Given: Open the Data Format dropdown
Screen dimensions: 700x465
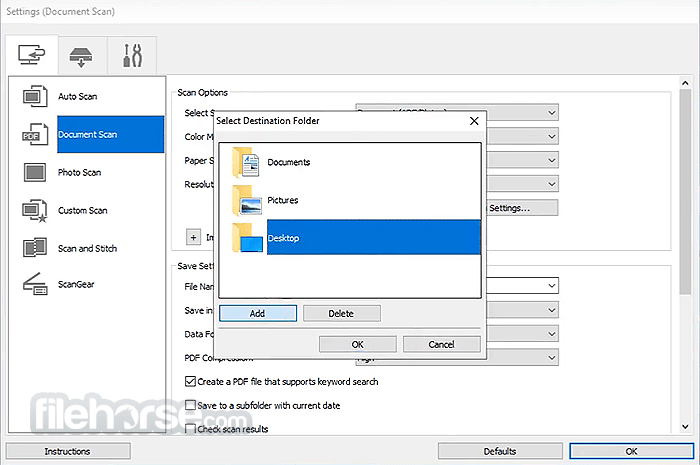Looking at the screenshot, I should point(552,334).
